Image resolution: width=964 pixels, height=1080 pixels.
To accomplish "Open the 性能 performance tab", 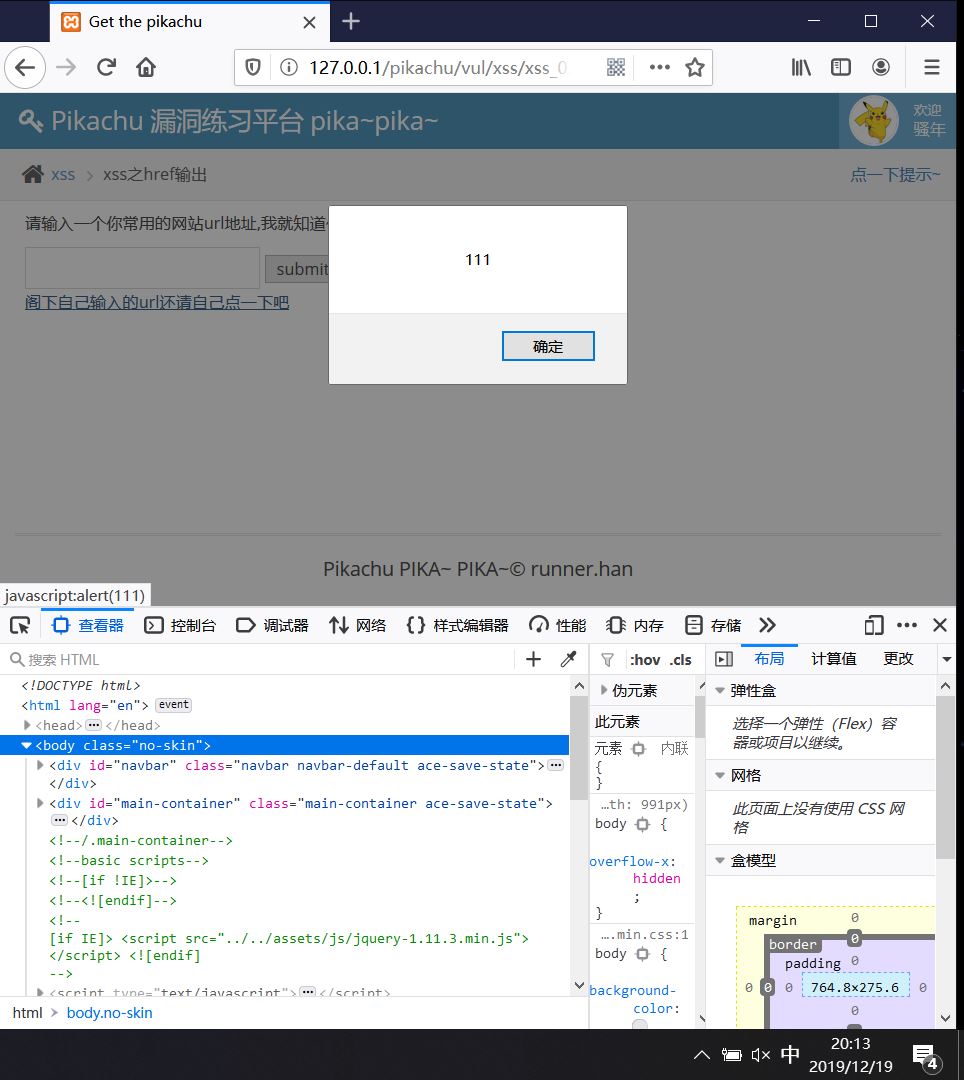I will click(x=558, y=625).
